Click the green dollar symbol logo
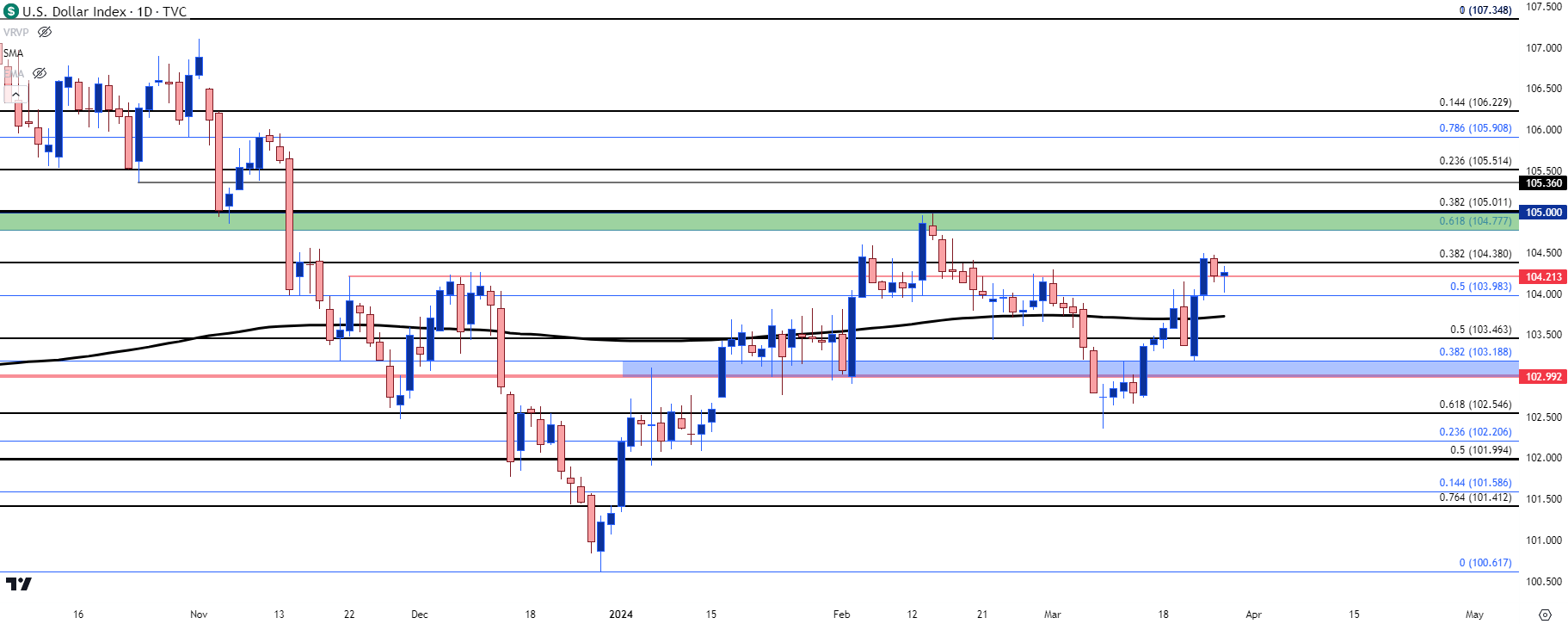 tap(11, 11)
